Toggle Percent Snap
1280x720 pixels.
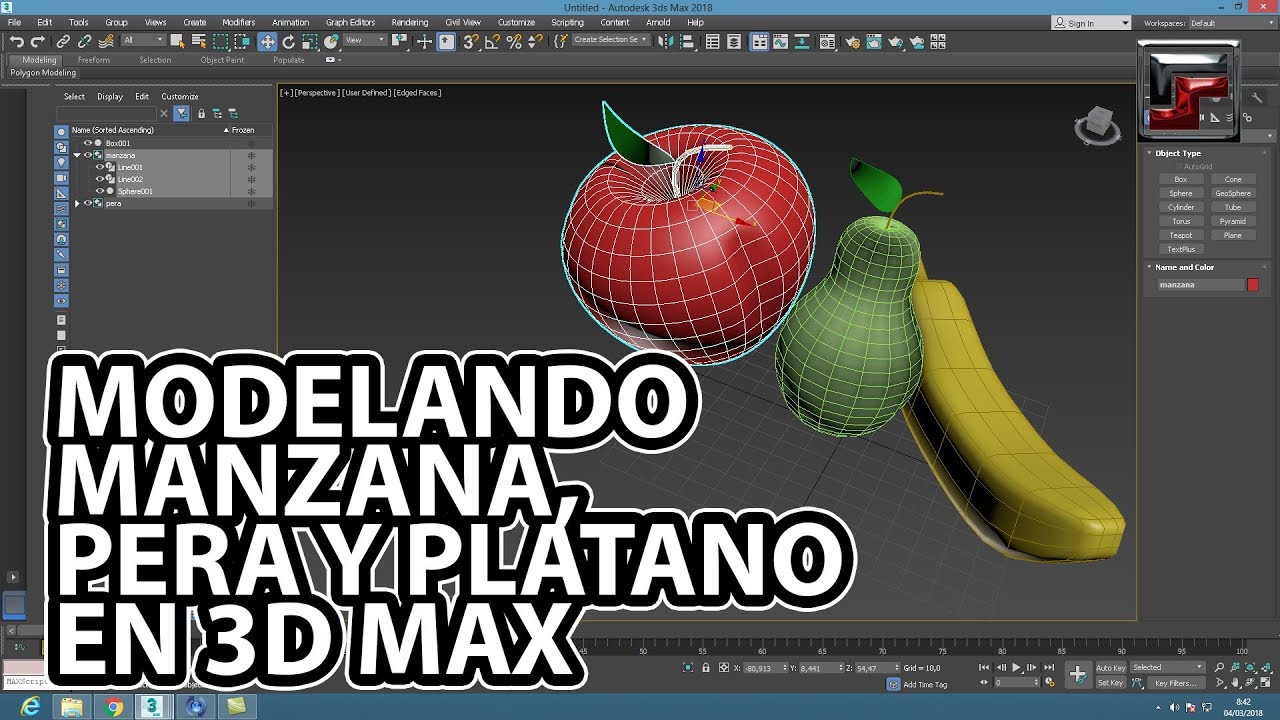click(x=514, y=41)
